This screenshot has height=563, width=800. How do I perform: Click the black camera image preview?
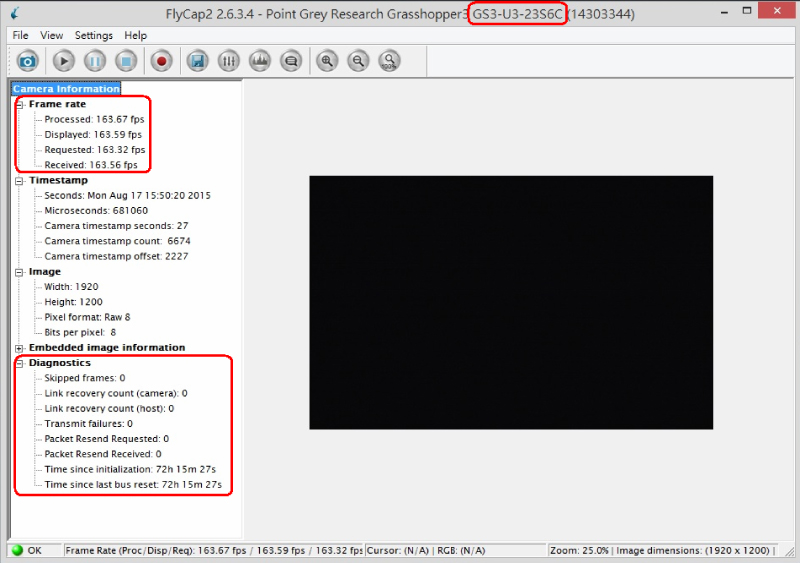click(x=510, y=303)
